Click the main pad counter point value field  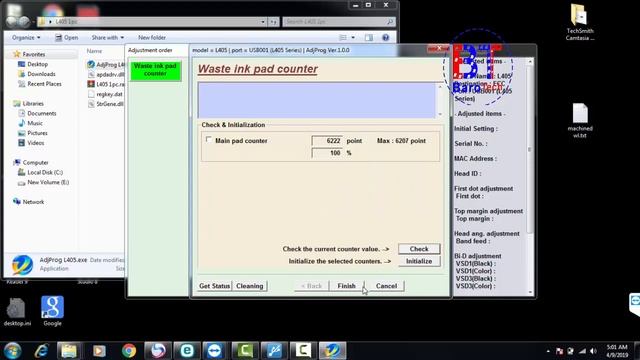point(327,140)
